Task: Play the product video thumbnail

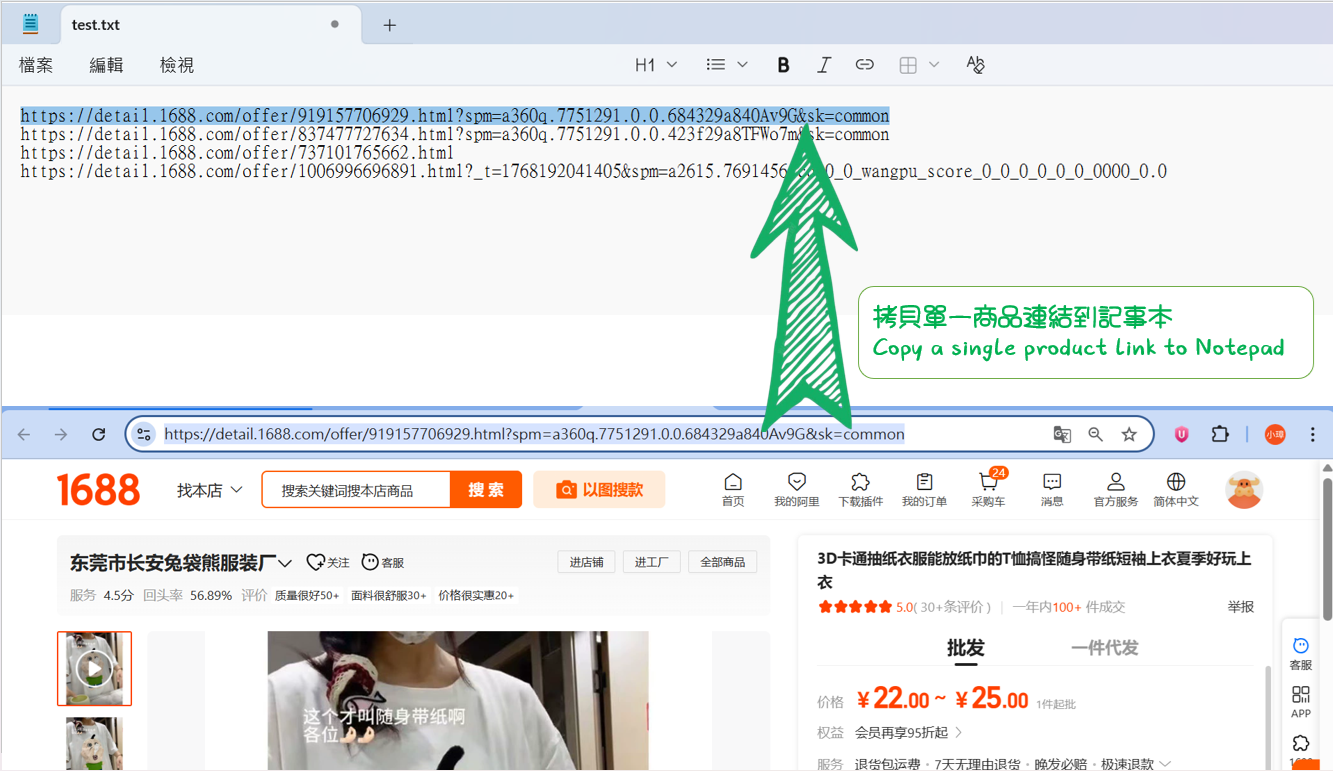Action: [94, 668]
